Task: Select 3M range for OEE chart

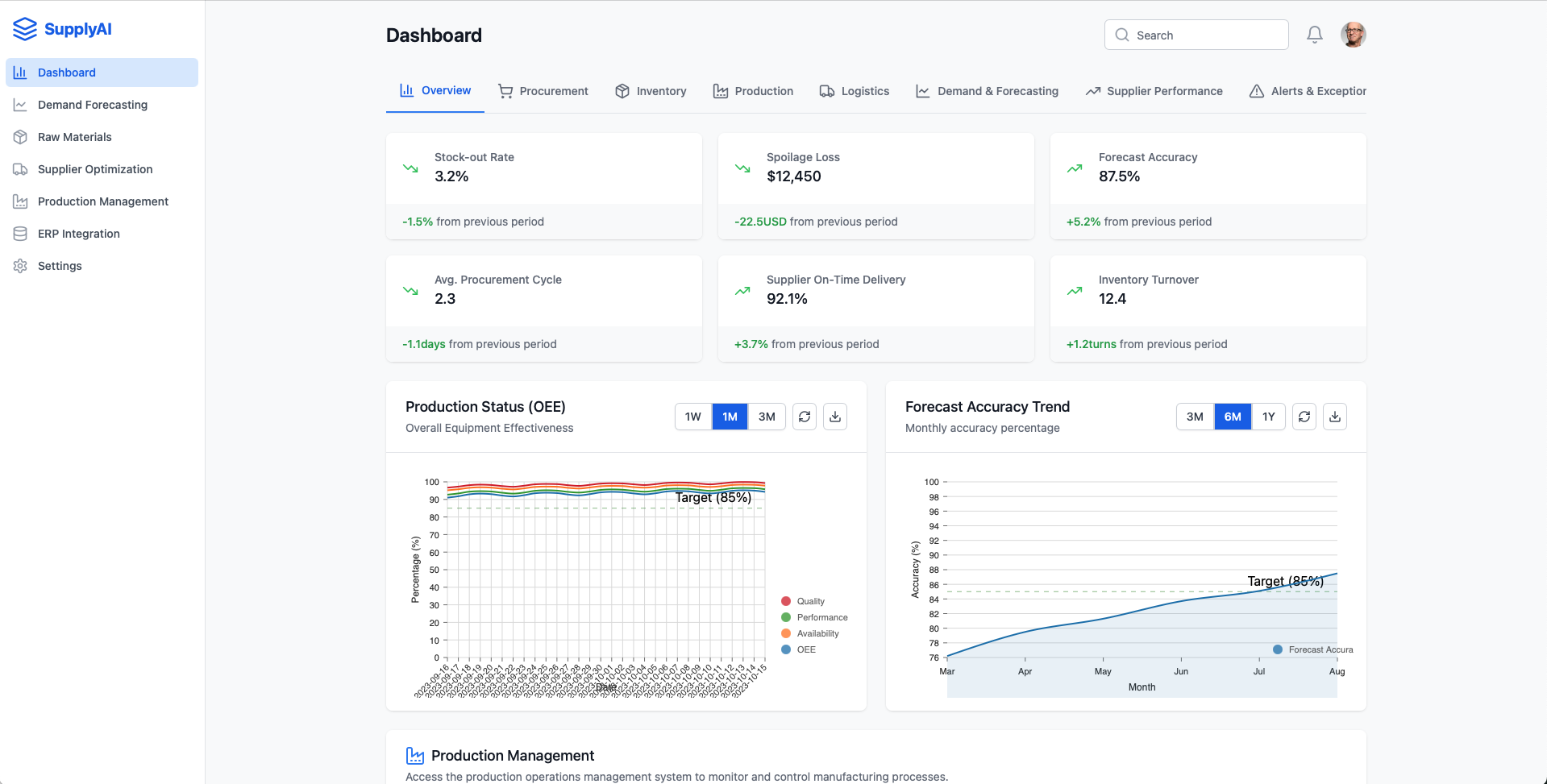Action: [766, 417]
